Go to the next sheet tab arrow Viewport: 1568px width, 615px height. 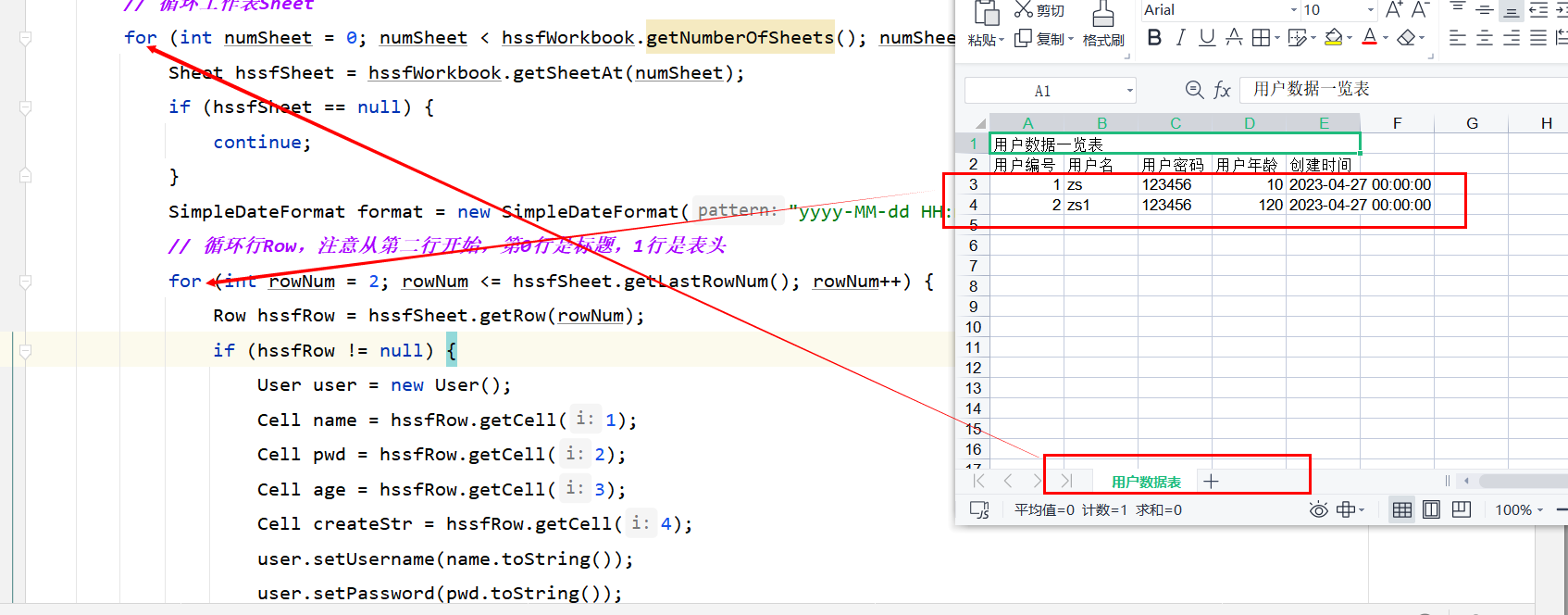1037,481
